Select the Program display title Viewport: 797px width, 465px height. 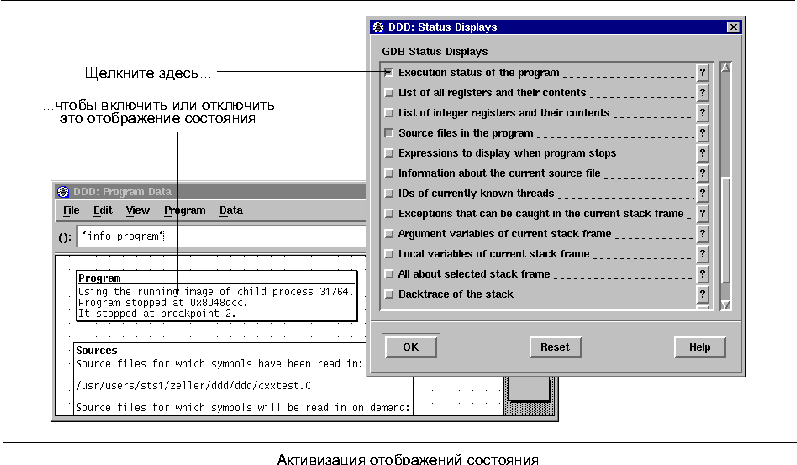pyautogui.click(x=99, y=278)
